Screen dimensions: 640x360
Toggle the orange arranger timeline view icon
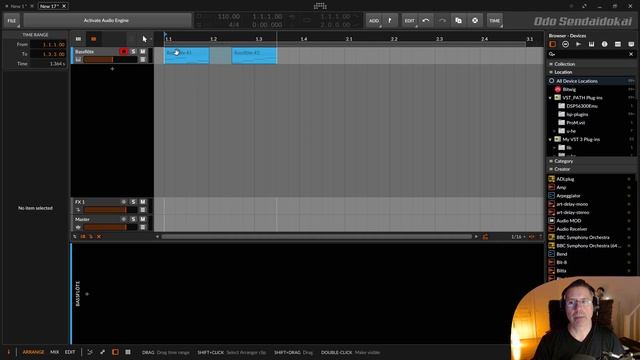(93, 39)
